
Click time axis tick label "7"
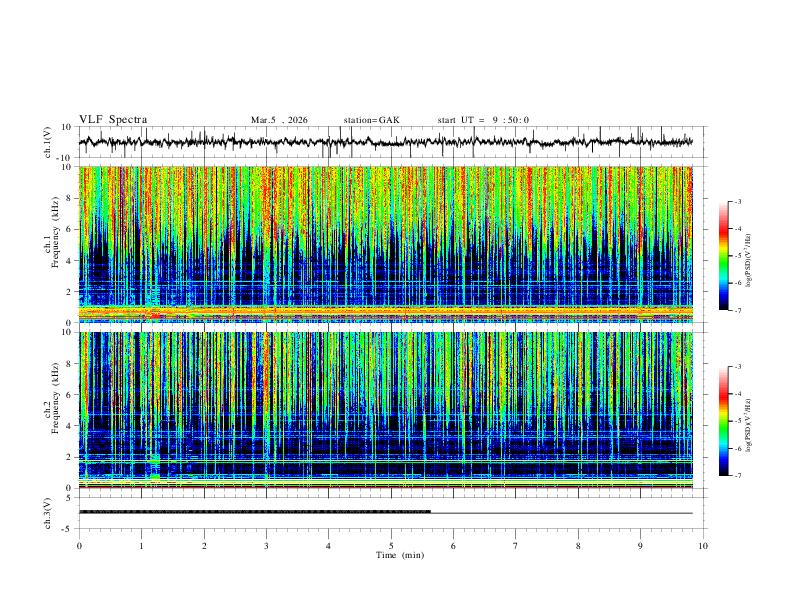tap(516, 546)
